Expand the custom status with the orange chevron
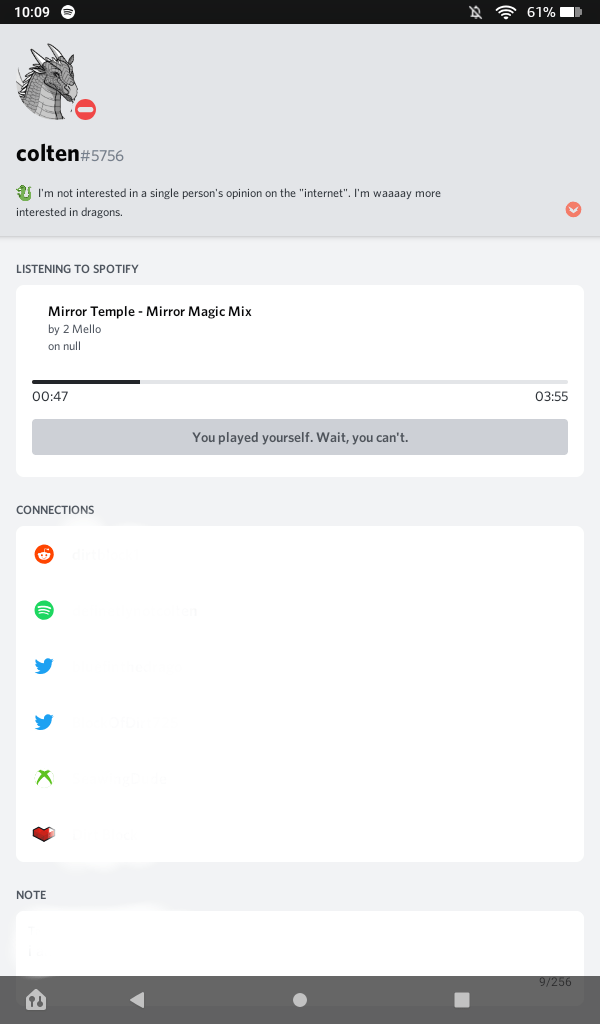600x1024 pixels. tap(573, 209)
